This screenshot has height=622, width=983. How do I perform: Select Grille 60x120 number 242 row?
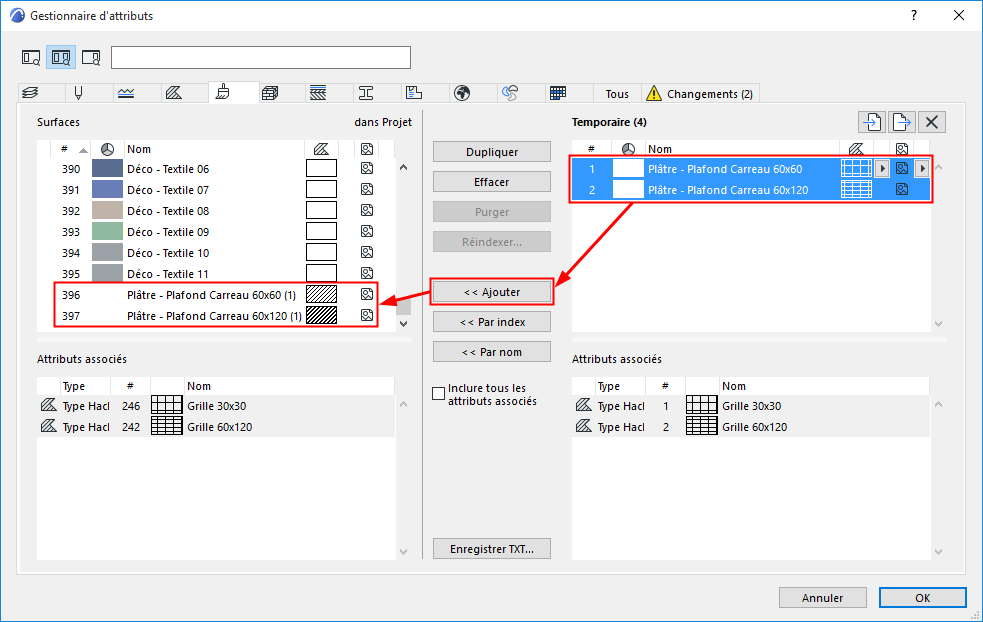[216, 427]
